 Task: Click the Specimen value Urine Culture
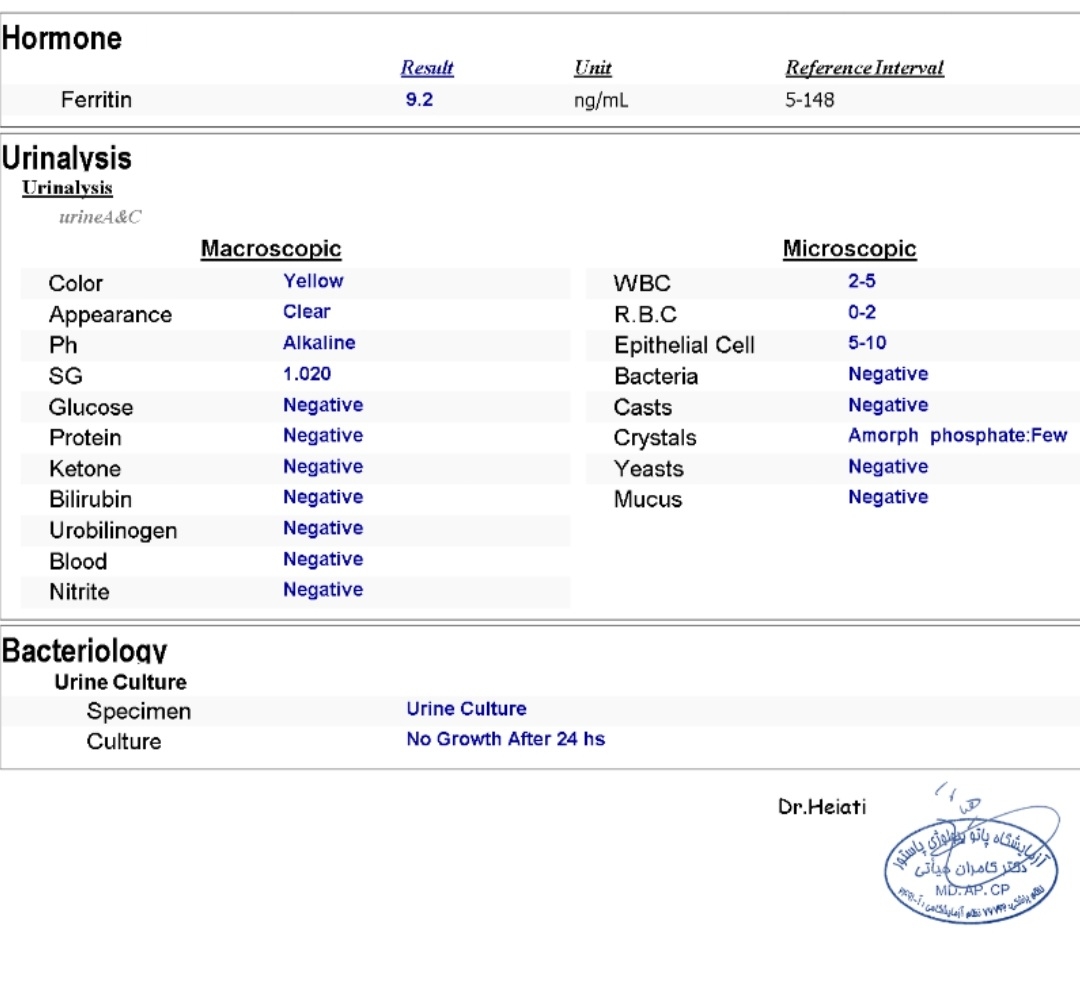pos(466,709)
